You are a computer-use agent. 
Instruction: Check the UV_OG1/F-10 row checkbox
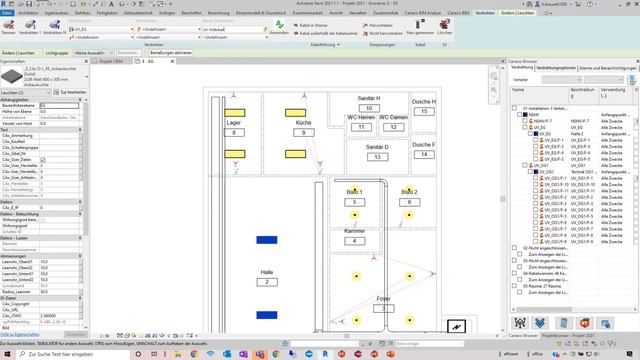[536, 184]
